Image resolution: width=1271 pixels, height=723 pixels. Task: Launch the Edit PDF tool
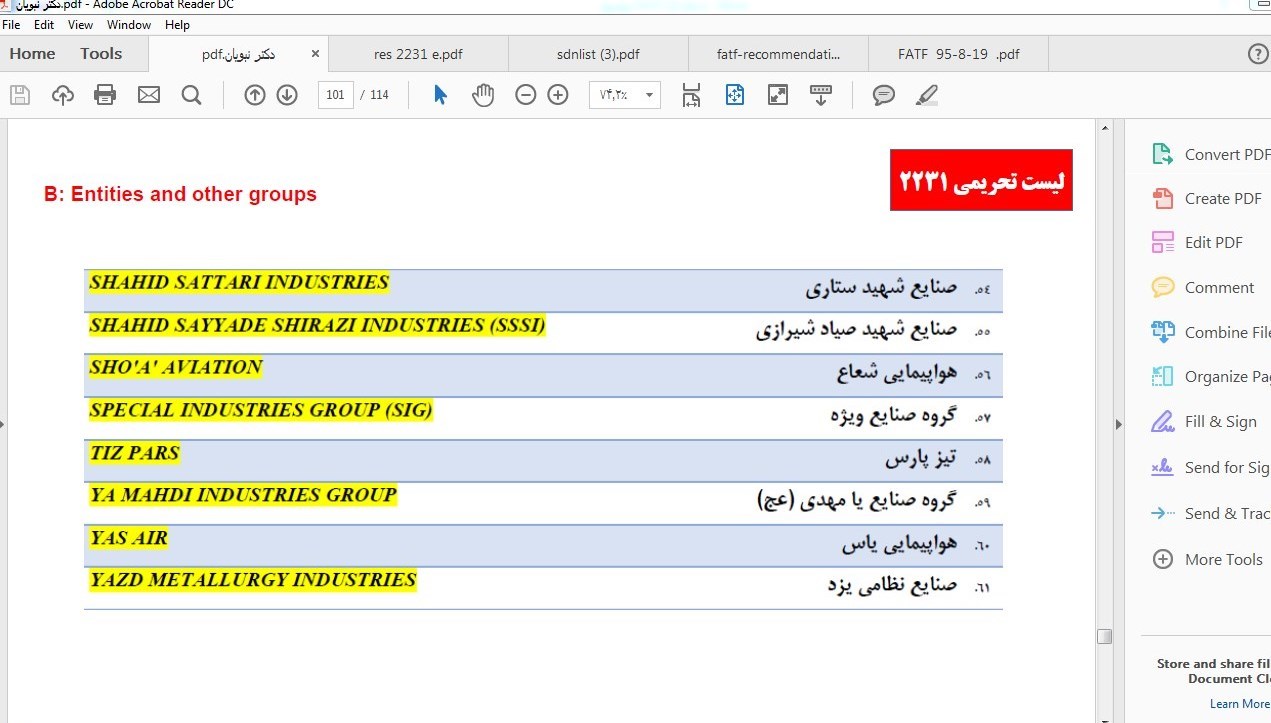[1197, 242]
